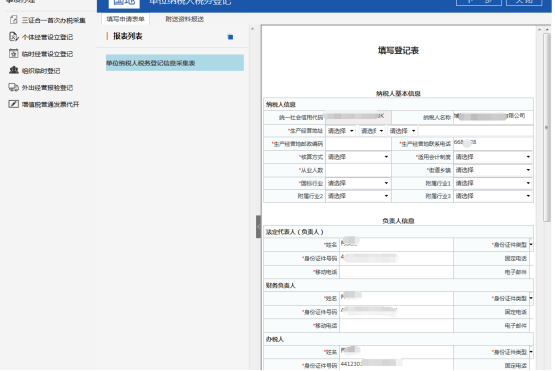Click the blue square icon beside 报表列表
555x371 pixels.
point(230,37)
